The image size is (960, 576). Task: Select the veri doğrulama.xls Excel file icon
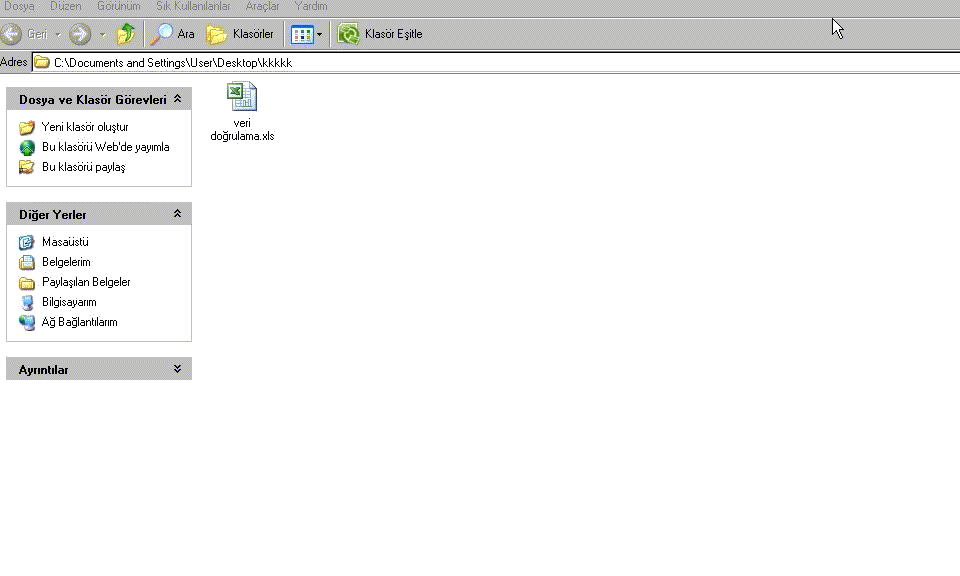point(242,96)
